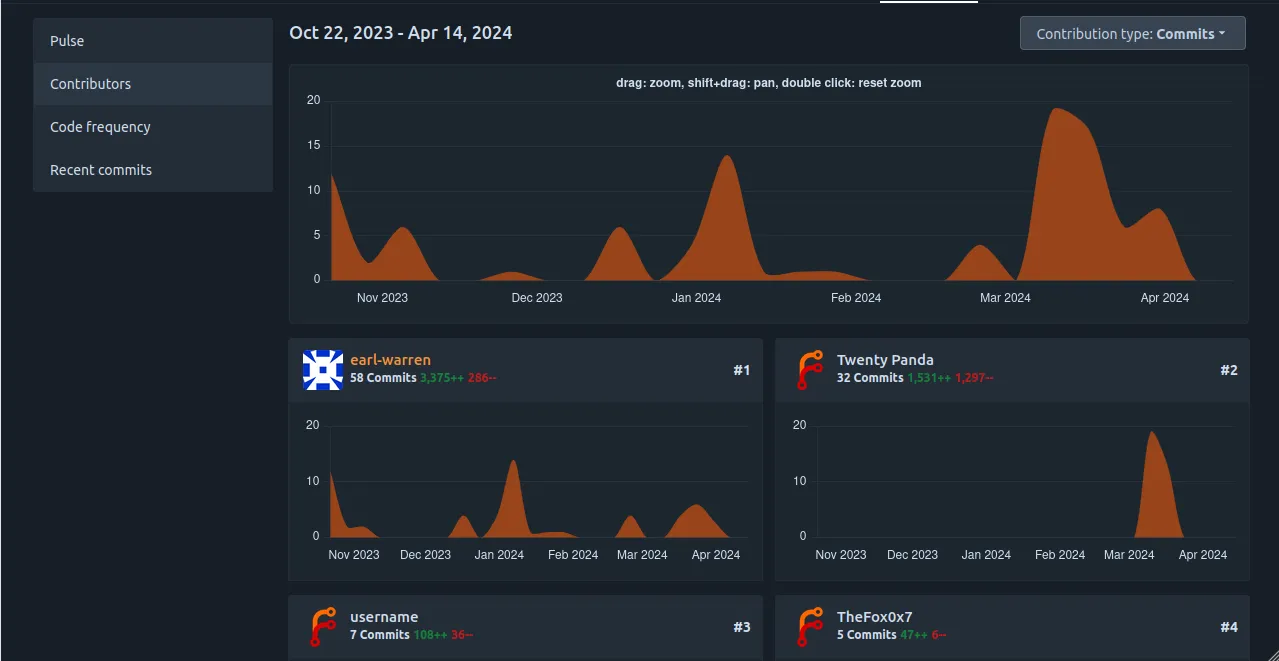1279x661 pixels.
Task: Click Twenty Panda's Forgejo logo avatar
Action: 810,370
